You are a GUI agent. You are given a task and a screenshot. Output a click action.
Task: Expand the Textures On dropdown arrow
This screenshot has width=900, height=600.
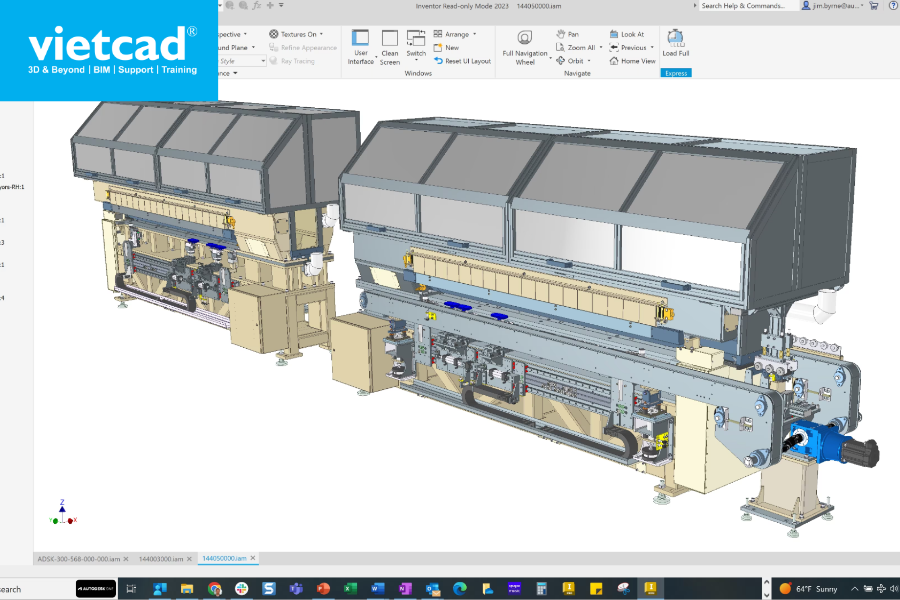[x=321, y=34]
